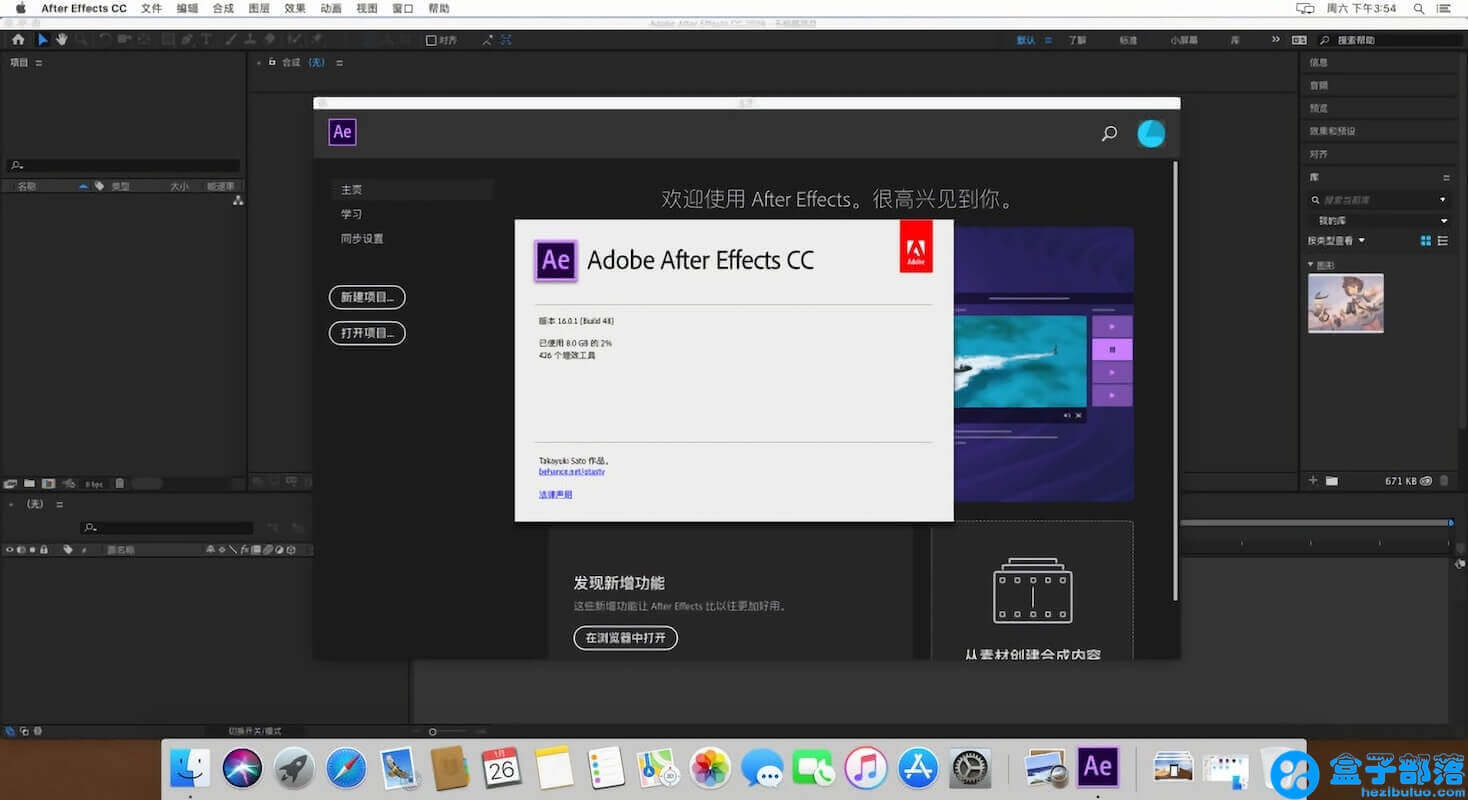The height and width of the screenshot is (800, 1468).
Task: Open the 项目 panel menu
Action: (x=39, y=63)
